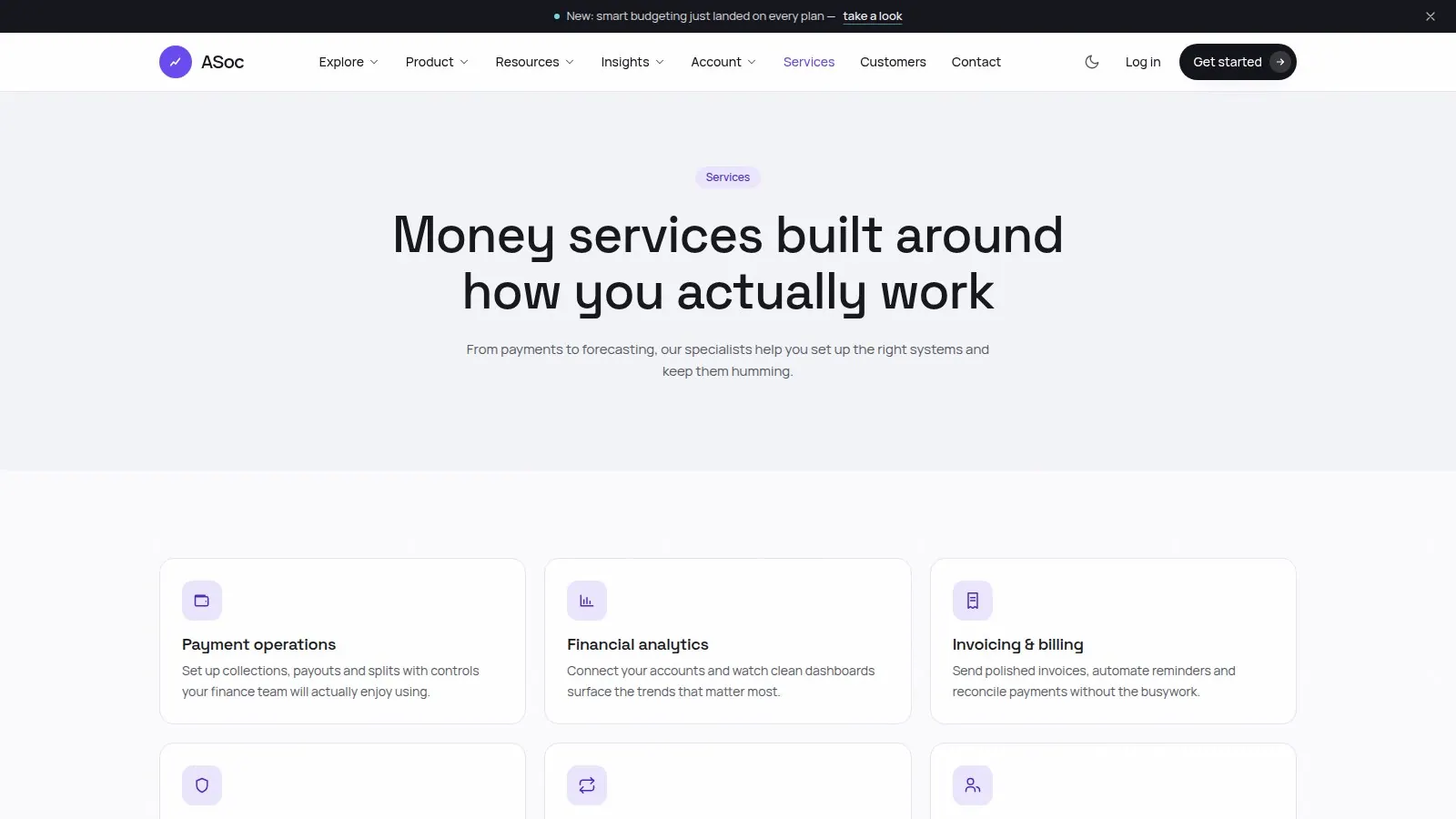Click the 'Set up collections, payouts' description
Screen dimensions: 1456x819
pos(330,682)
